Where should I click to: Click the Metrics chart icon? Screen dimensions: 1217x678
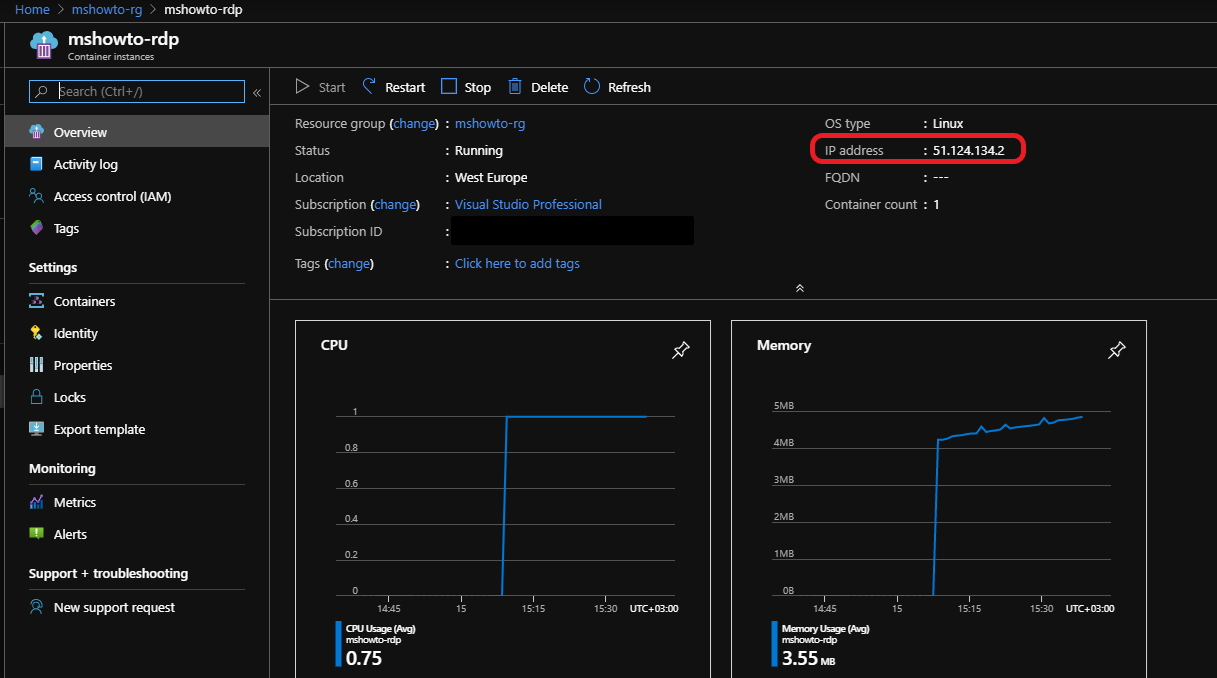37,502
